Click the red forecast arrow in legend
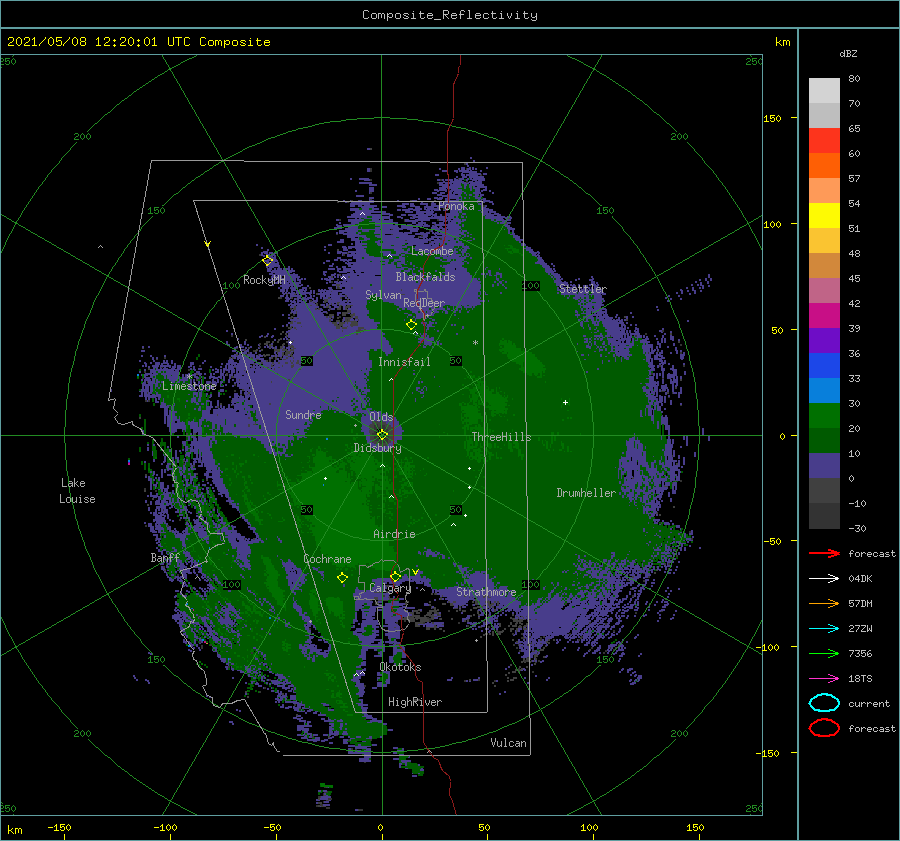 (x=824, y=553)
